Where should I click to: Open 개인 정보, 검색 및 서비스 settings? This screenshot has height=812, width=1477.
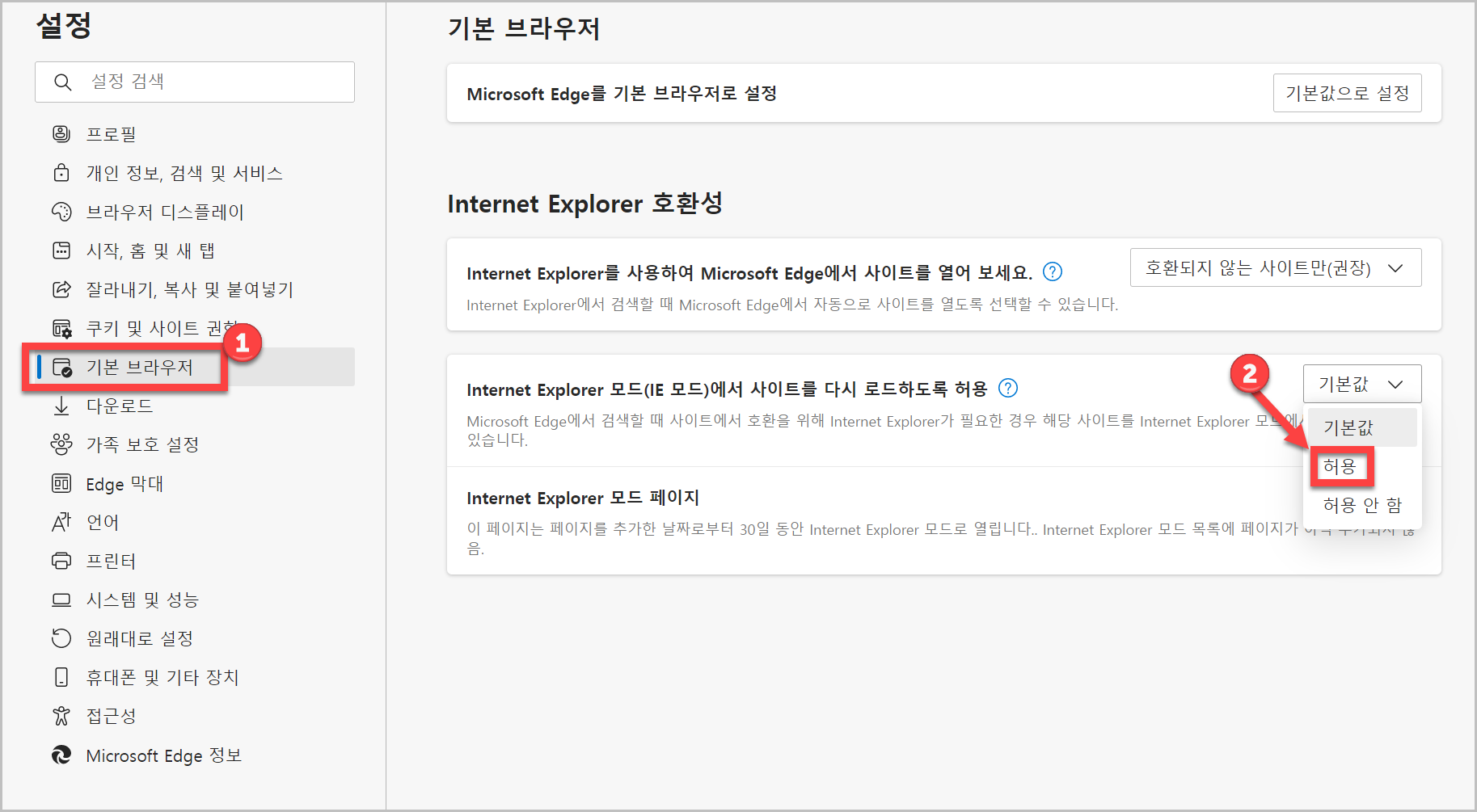195,173
